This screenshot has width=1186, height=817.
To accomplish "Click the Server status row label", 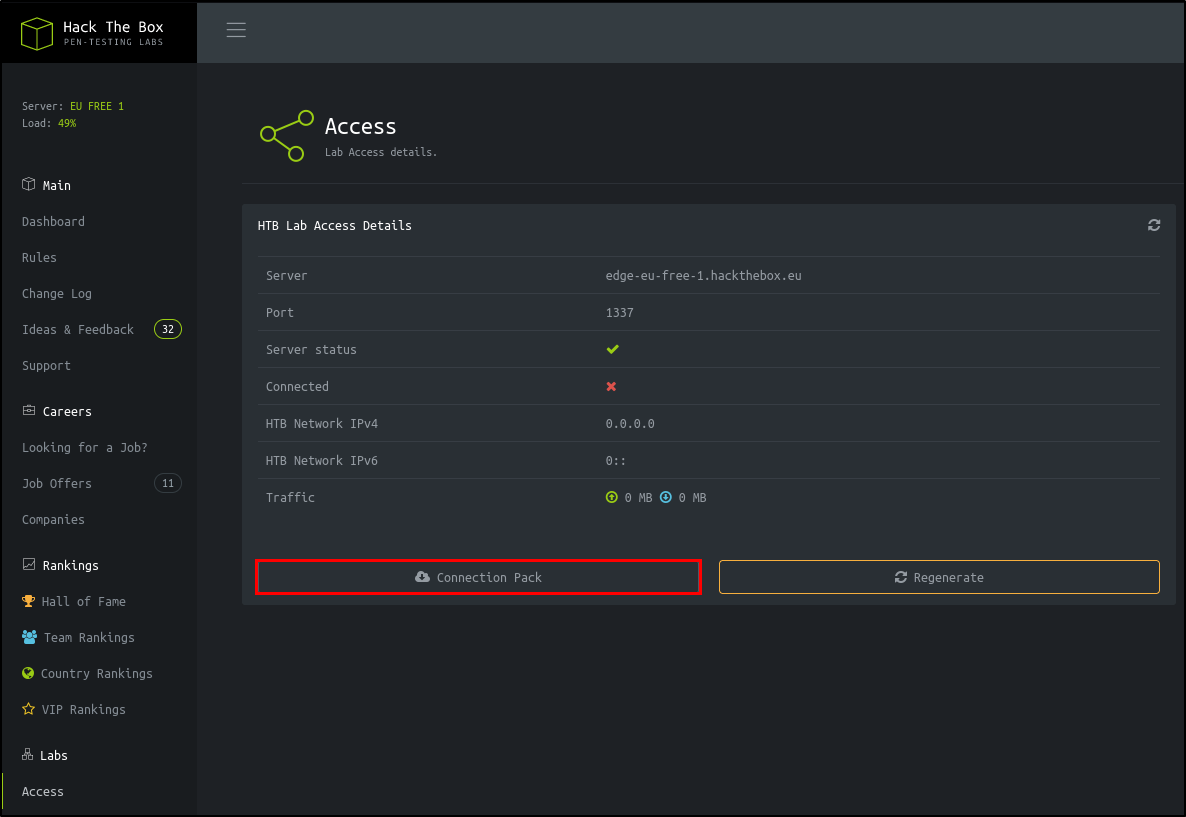I will pos(311,349).
